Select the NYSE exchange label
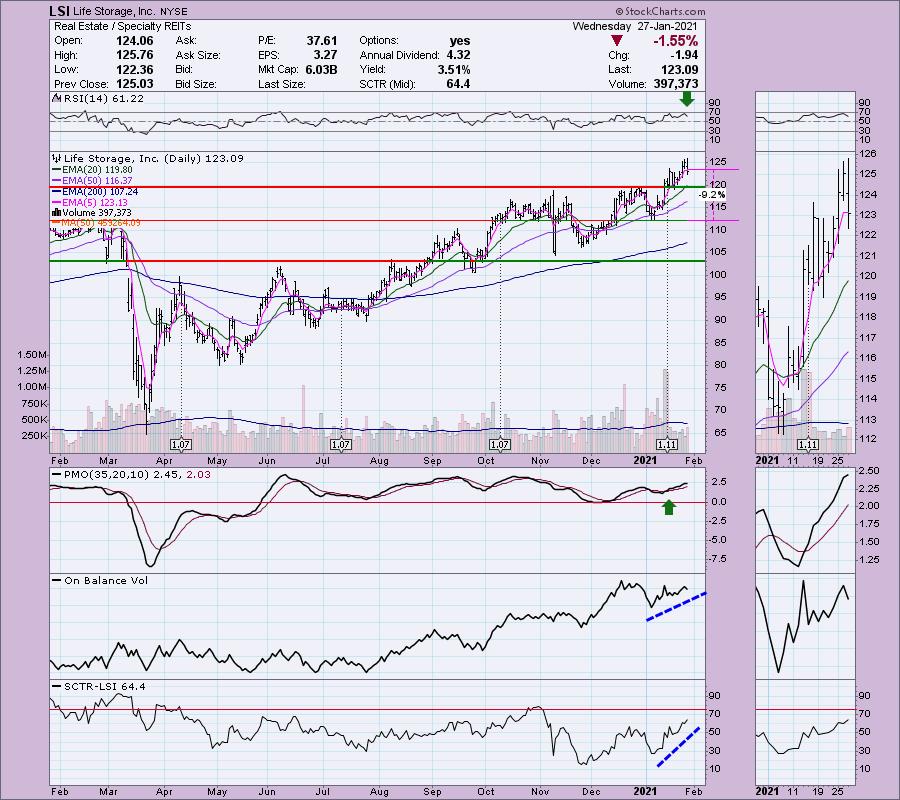900x800 pixels. point(174,11)
